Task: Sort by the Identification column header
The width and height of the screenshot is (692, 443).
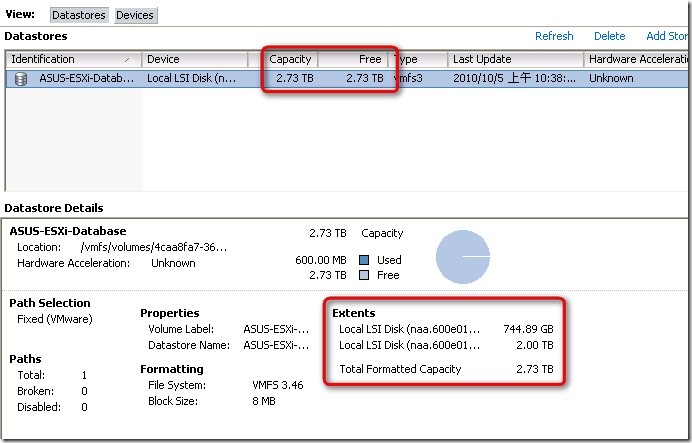Action: [x=73, y=59]
